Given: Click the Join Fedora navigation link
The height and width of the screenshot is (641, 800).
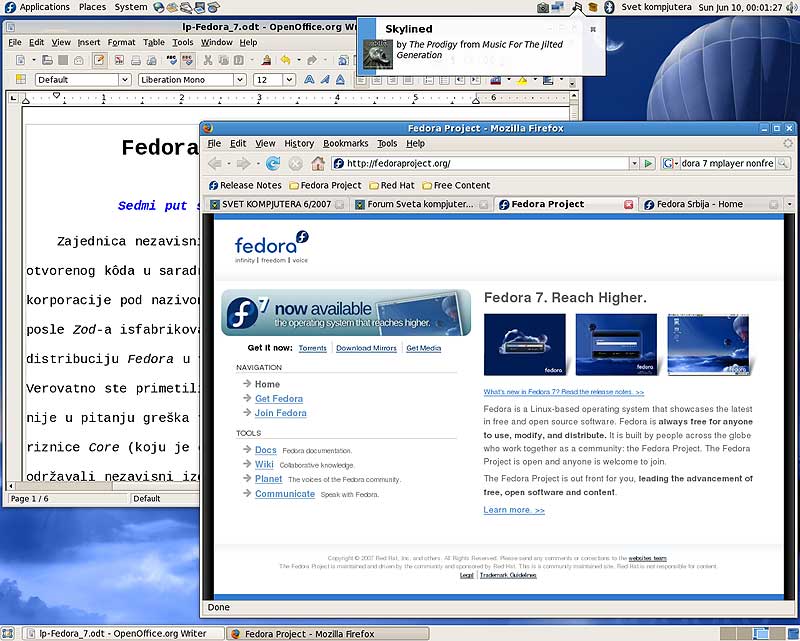Looking at the screenshot, I should [281, 413].
